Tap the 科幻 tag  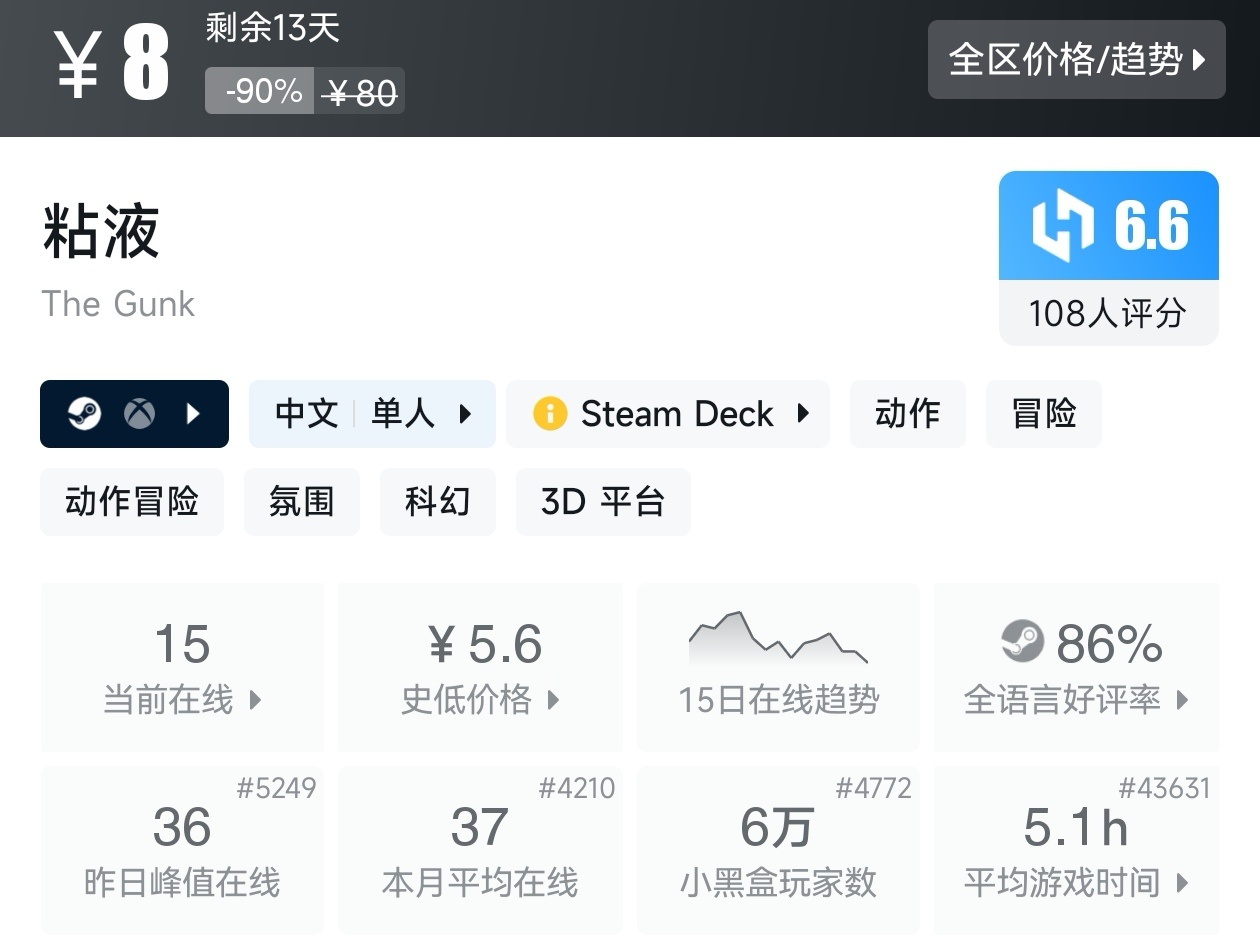pos(437,502)
